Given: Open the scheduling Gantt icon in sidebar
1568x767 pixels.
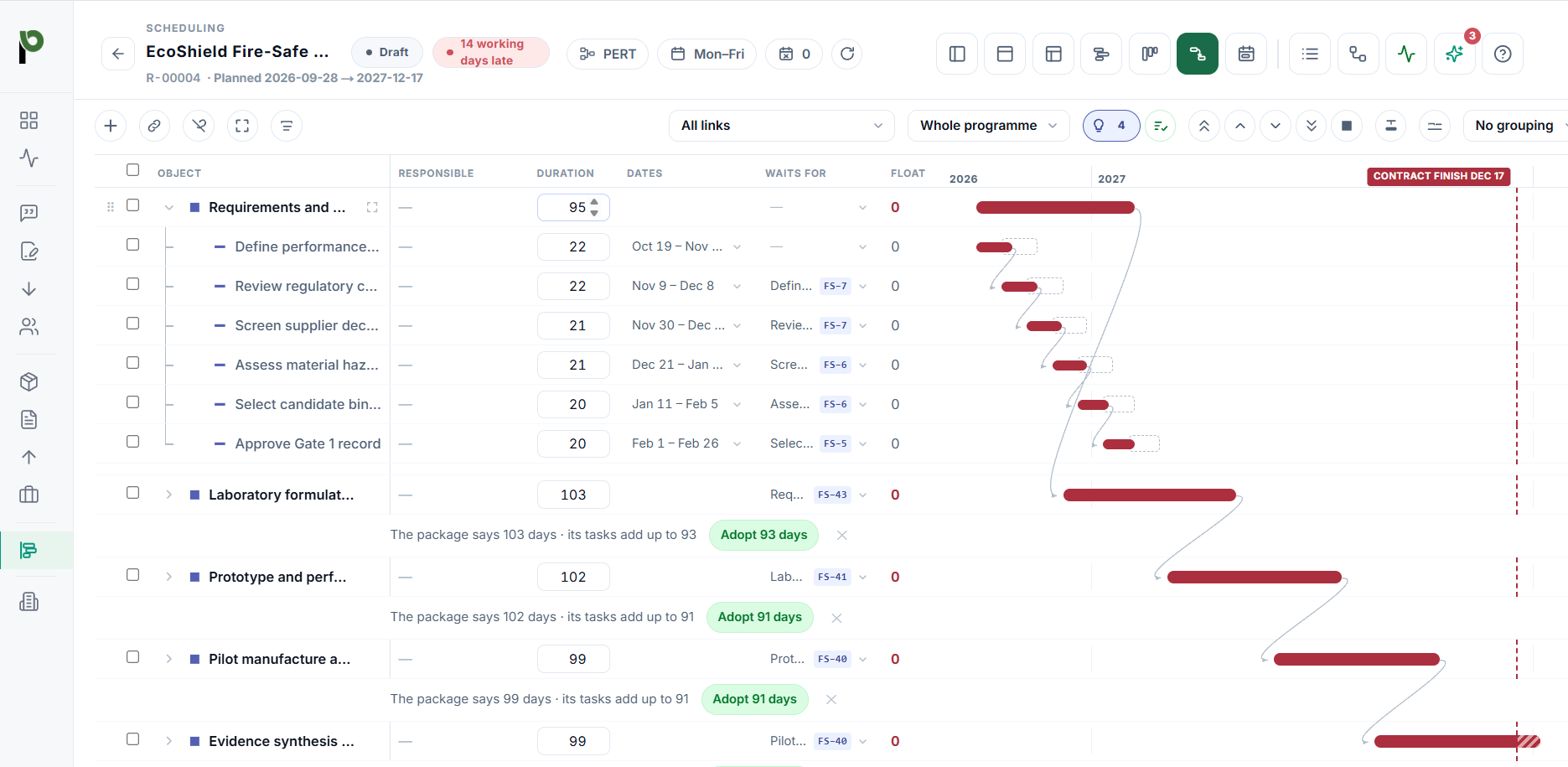Looking at the screenshot, I should tap(28, 551).
